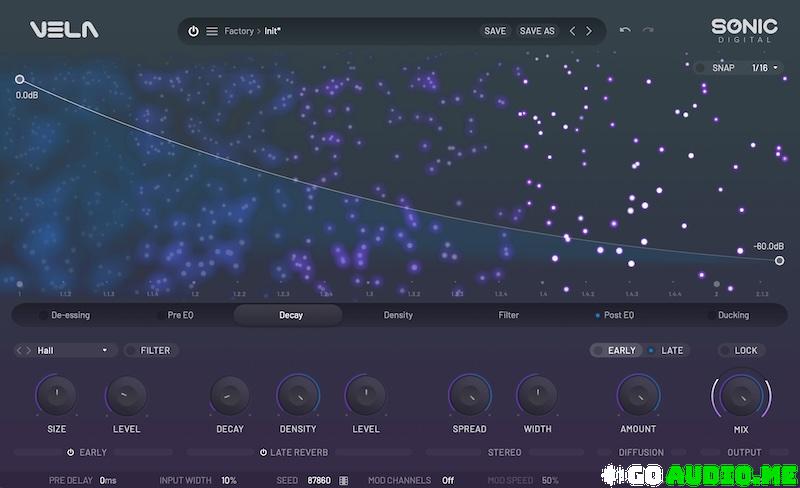
Task: Click the SAVE preset button
Action: (495, 31)
